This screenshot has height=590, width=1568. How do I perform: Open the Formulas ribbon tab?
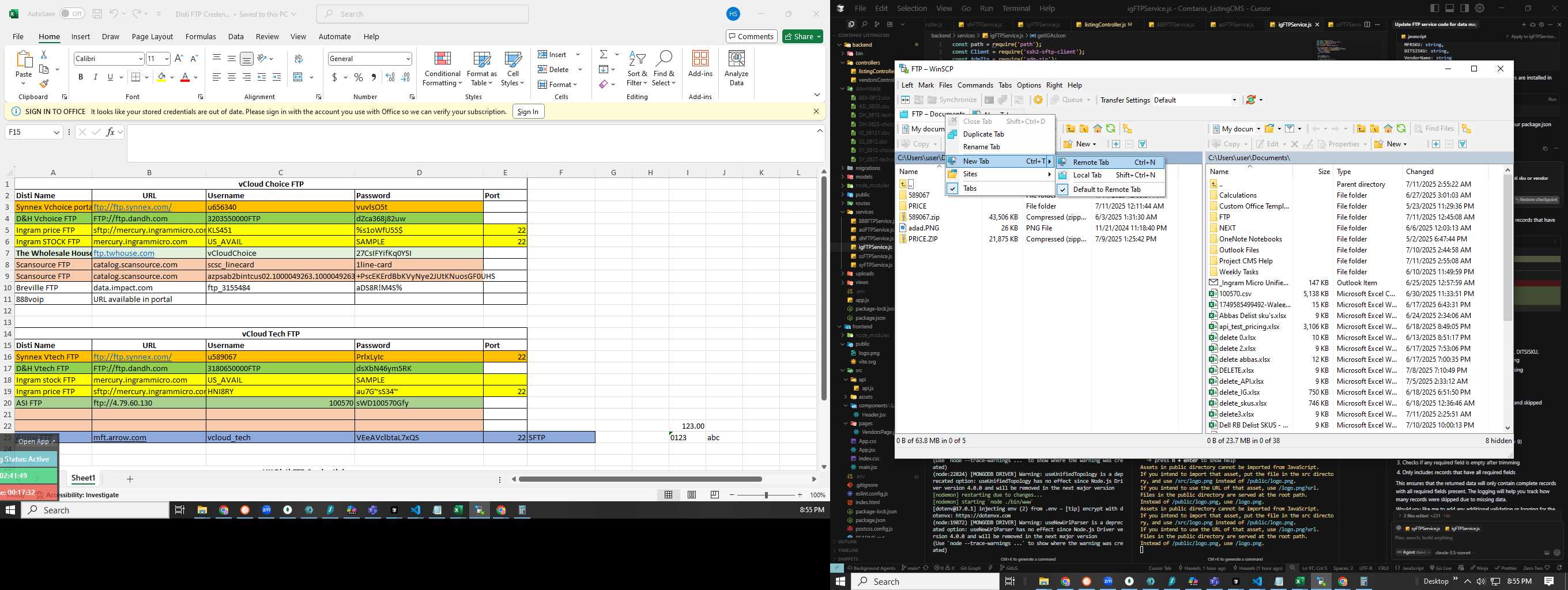coord(200,36)
